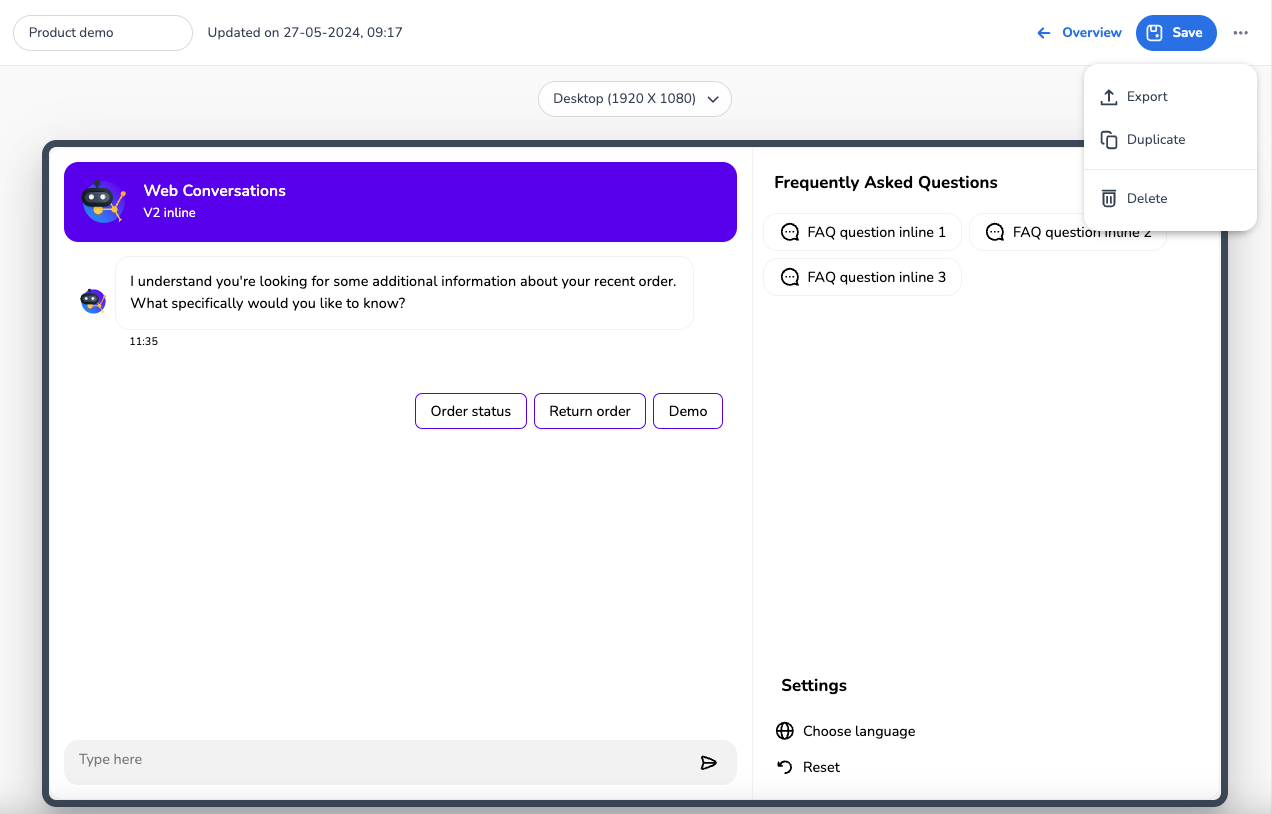This screenshot has width=1272, height=814.
Task: Click the Duplicate copy icon
Action: pos(1108,140)
